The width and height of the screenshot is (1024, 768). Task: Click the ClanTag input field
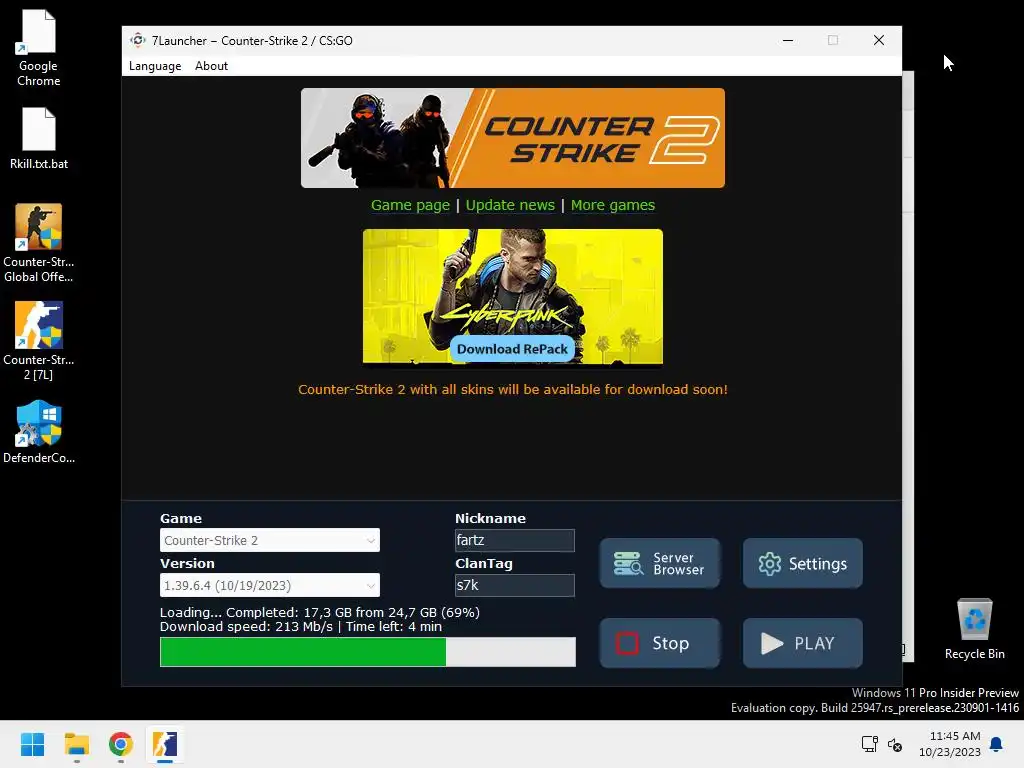515,585
